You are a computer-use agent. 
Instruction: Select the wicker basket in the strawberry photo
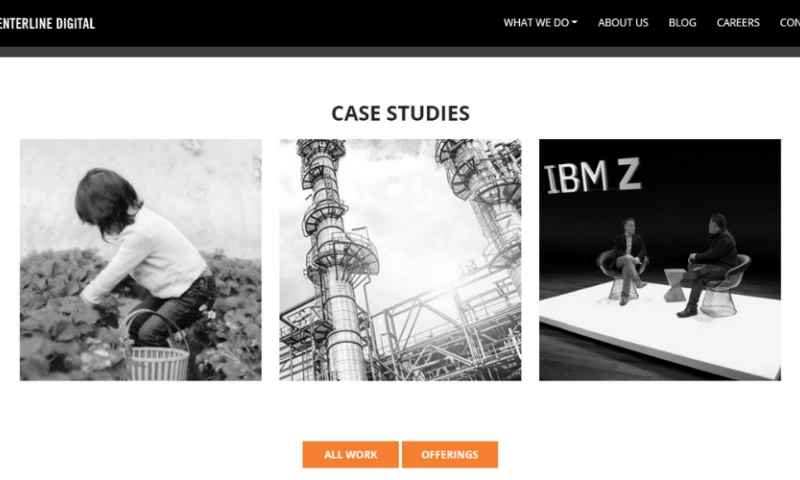156,348
